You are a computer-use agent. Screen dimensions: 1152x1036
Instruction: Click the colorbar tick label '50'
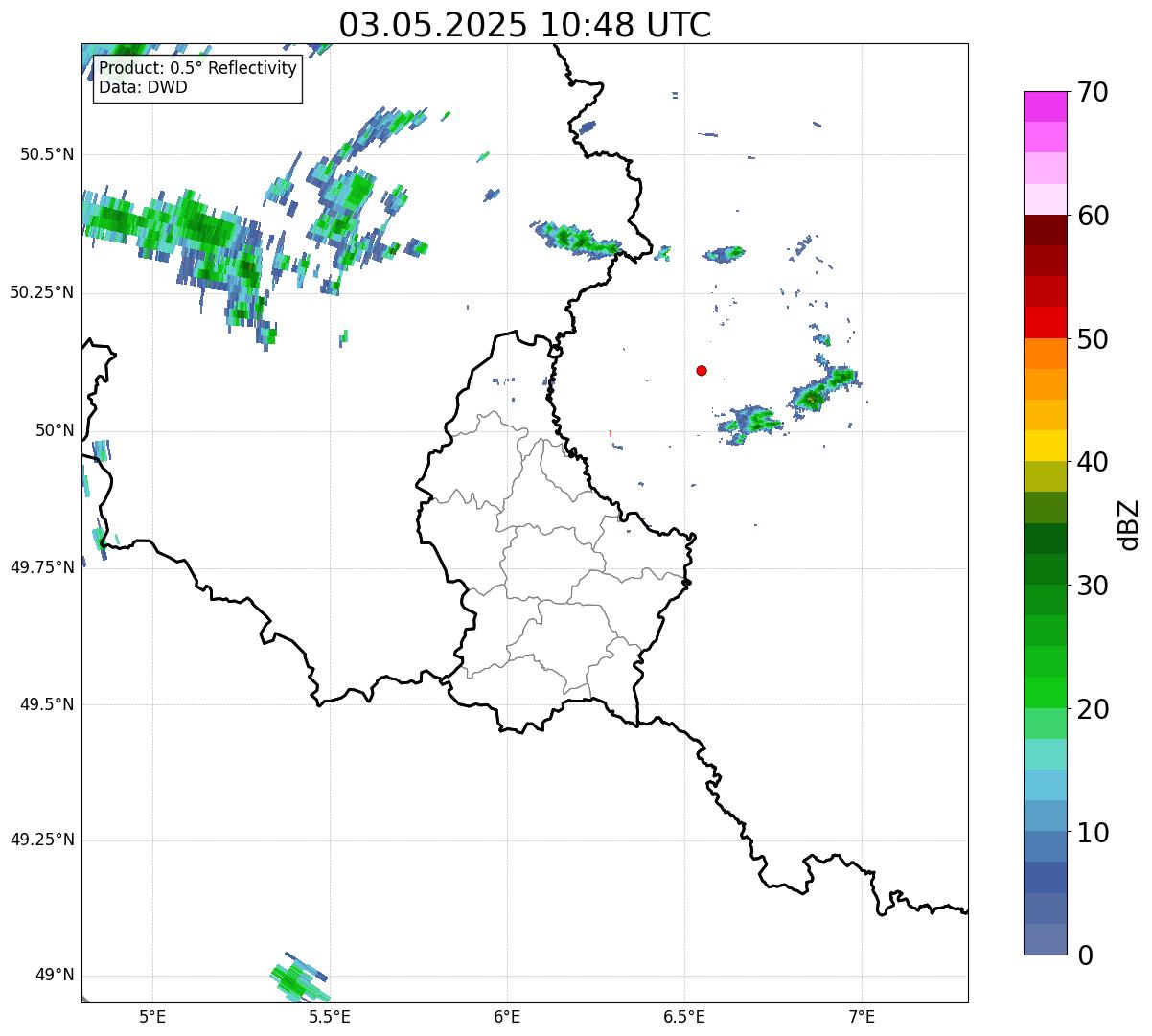click(x=1094, y=339)
